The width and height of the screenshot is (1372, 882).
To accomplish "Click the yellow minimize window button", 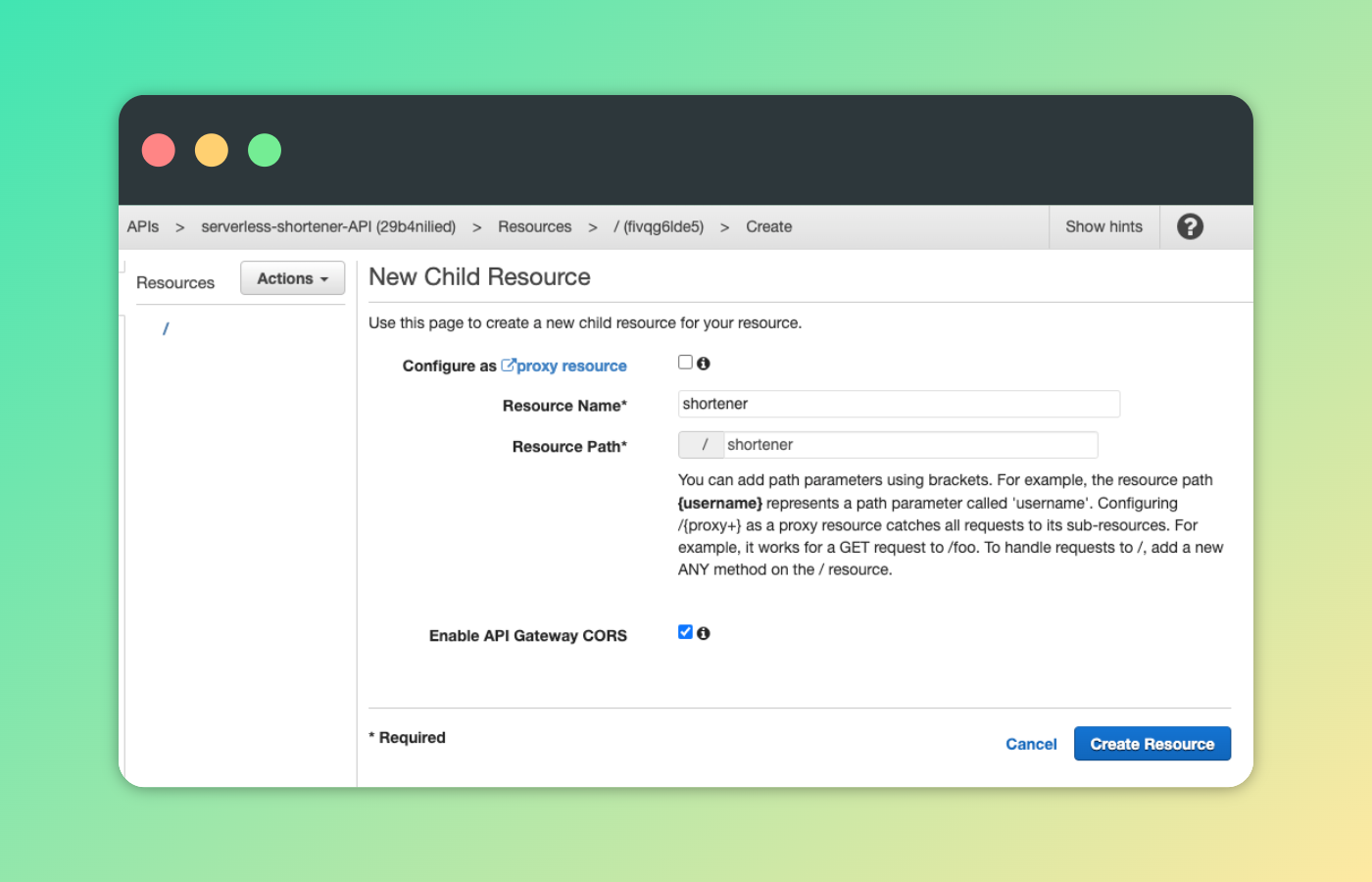I will pyautogui.click(x=212, y=151).
